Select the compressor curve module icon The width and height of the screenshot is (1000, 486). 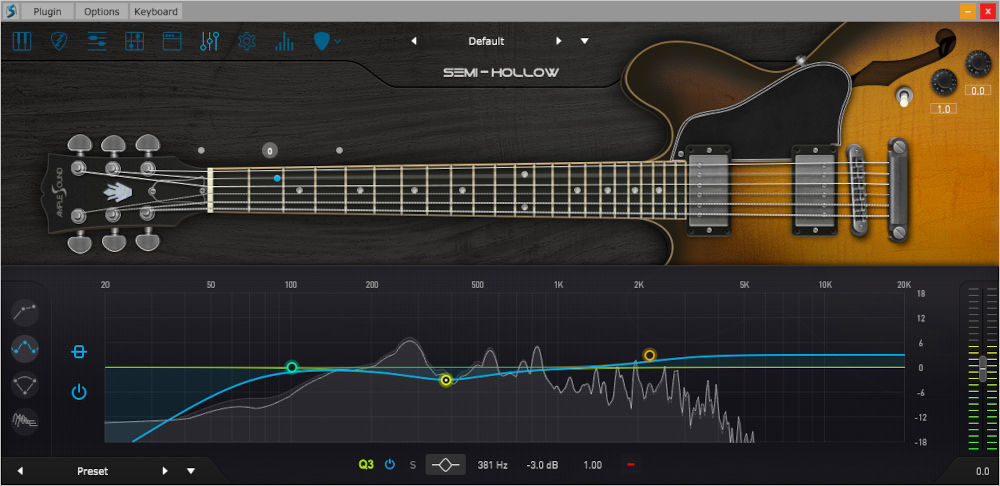click(x=25, y=312)
